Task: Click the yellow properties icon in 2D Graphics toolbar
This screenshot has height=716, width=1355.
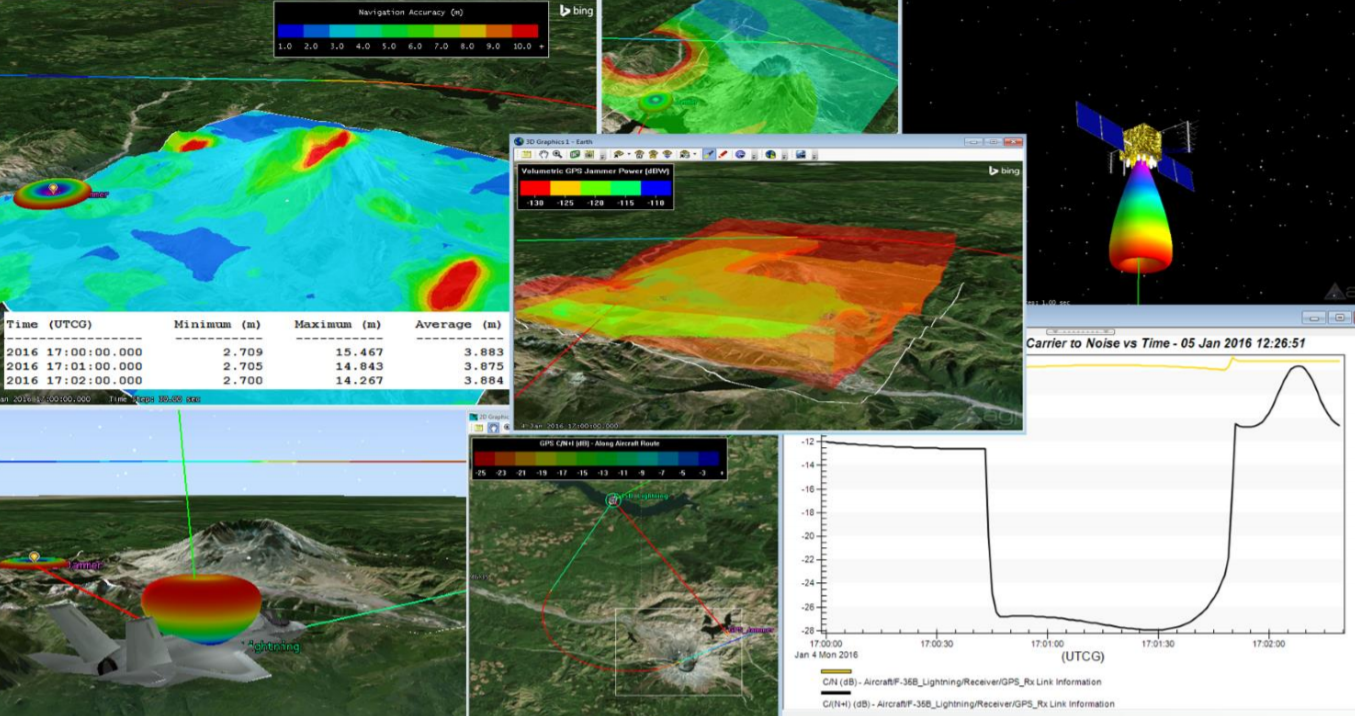Action: [479, 427]
